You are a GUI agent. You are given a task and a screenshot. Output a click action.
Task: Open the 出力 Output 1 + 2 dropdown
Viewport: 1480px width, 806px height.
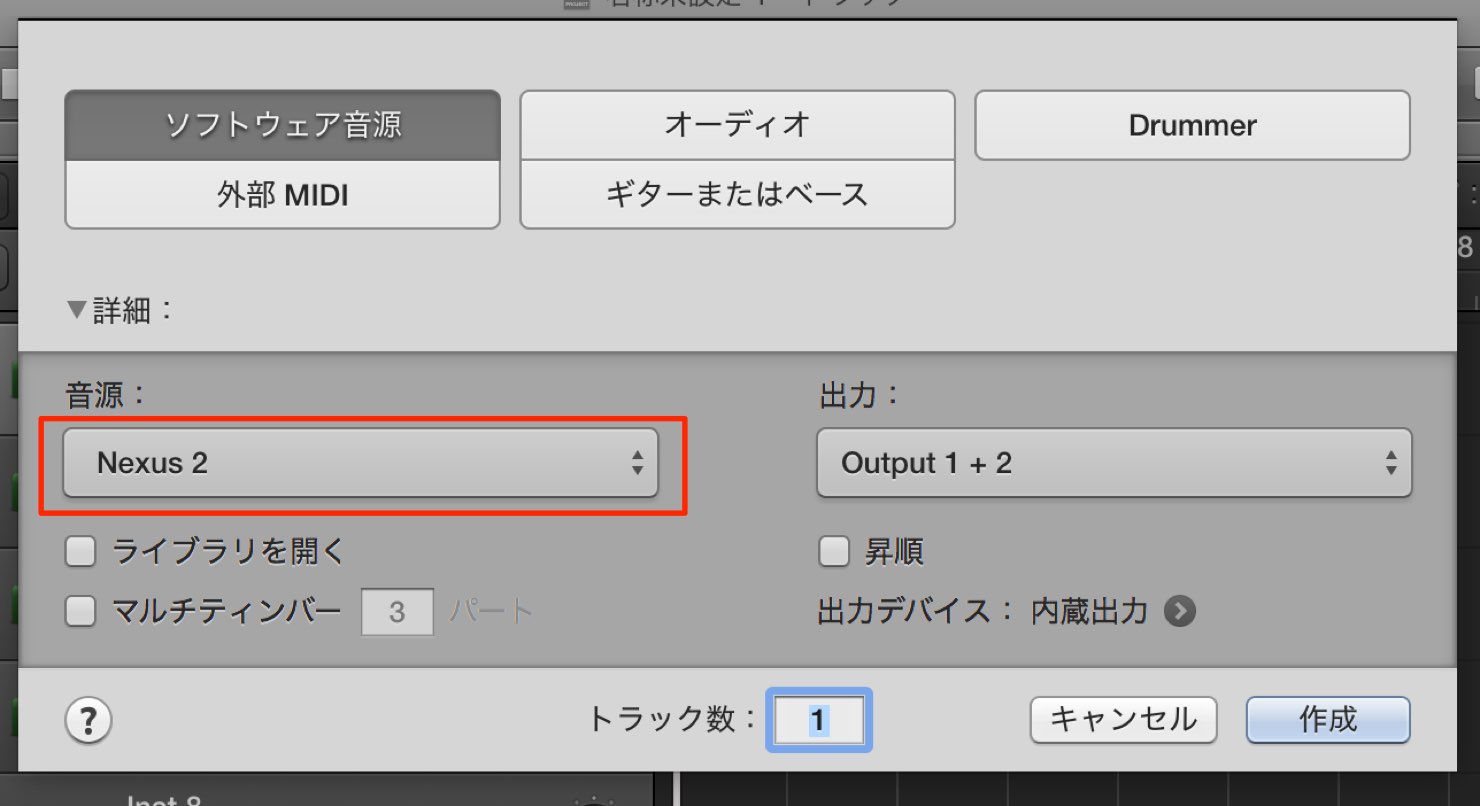point(1114,463)
